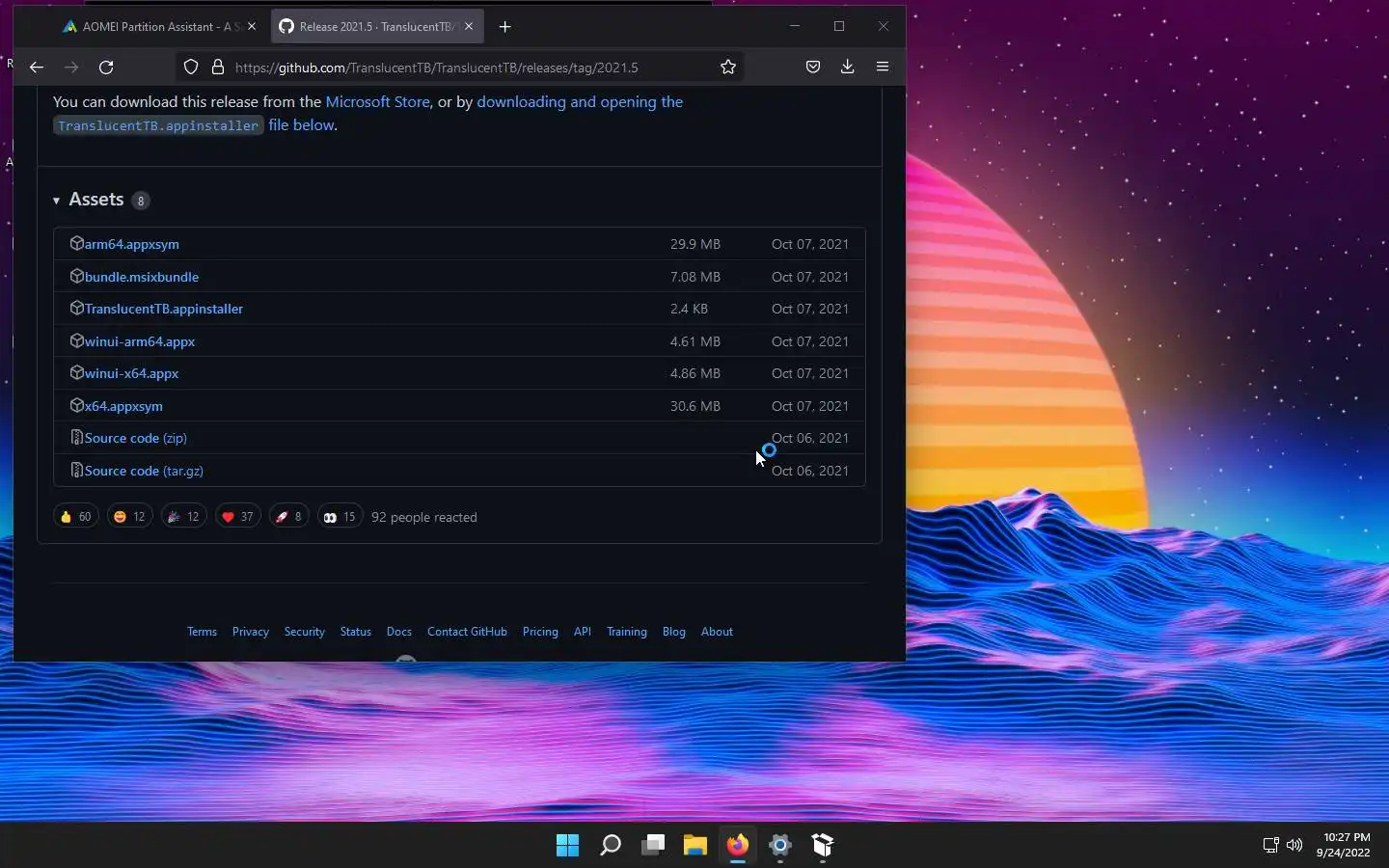
Task: Download winui-arm64.appx asset
Action: (139, 341)
